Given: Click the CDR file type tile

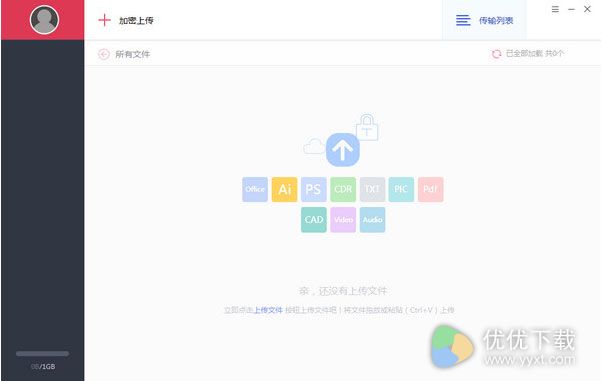Looking at the screenshot, I should click(x=343, y=189).
